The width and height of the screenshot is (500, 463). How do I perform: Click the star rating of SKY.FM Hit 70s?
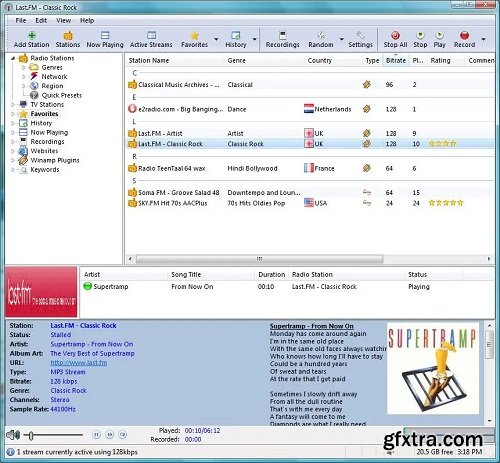pyautogui.click(x=446, y=203)
